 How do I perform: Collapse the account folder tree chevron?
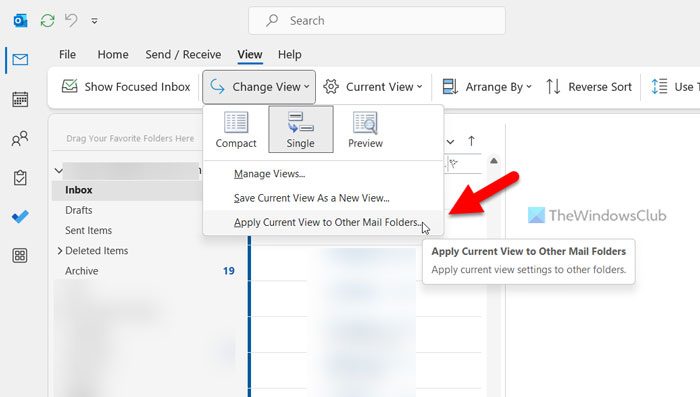click(x=58, y=171)
